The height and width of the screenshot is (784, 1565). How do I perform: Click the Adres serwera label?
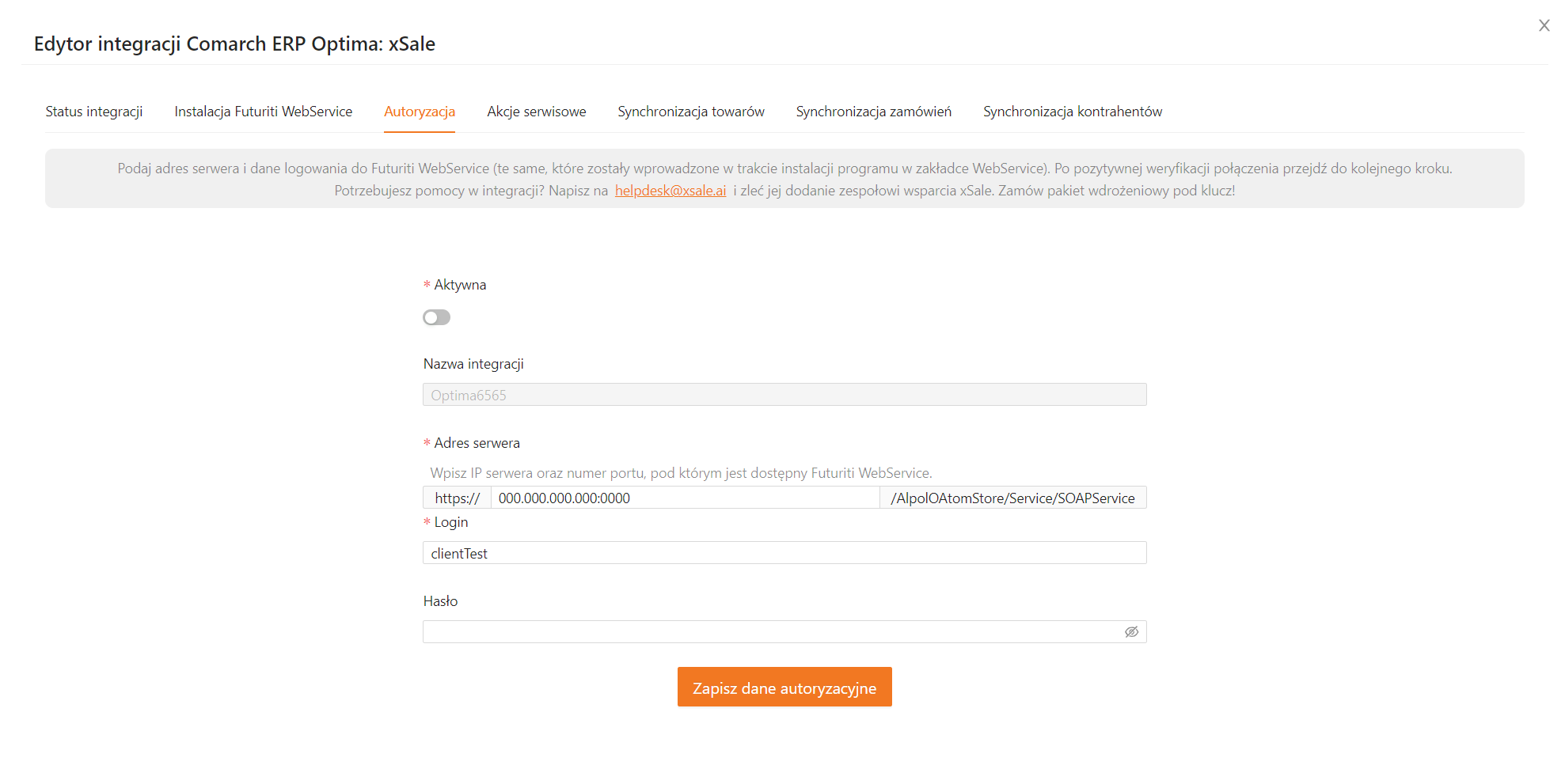point(477,443)
